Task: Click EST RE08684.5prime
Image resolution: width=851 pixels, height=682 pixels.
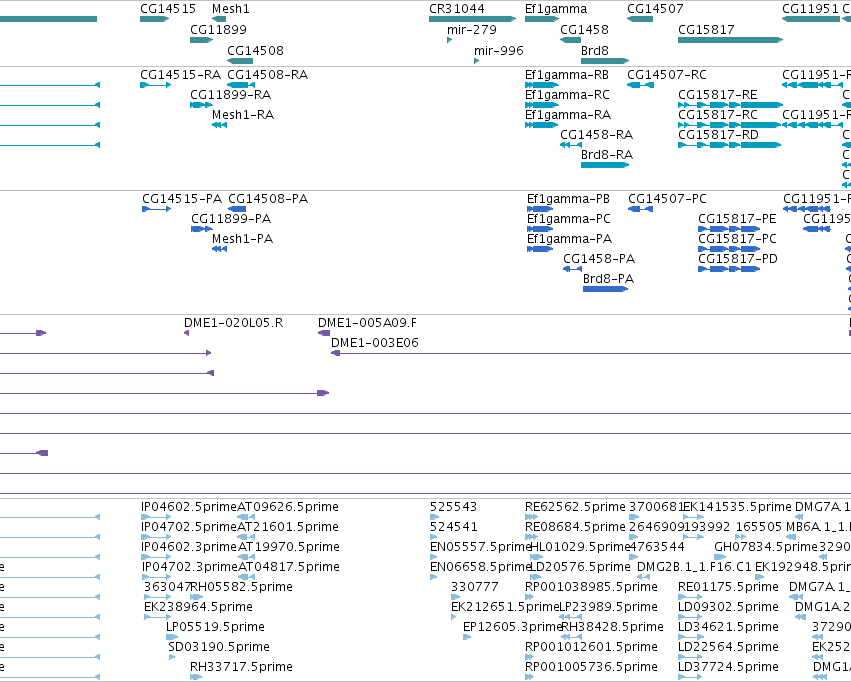Action: click(x=531, y=537)
